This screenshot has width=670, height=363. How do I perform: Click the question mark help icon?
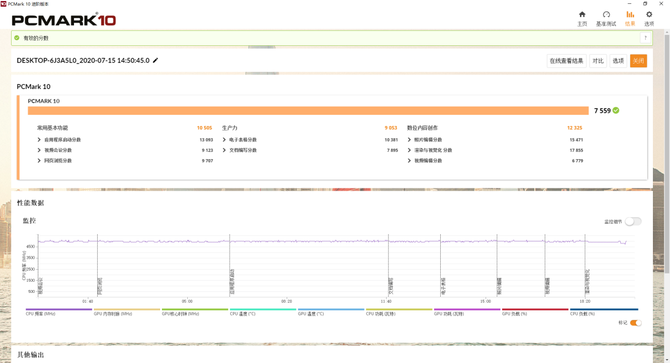pos(645,38)
